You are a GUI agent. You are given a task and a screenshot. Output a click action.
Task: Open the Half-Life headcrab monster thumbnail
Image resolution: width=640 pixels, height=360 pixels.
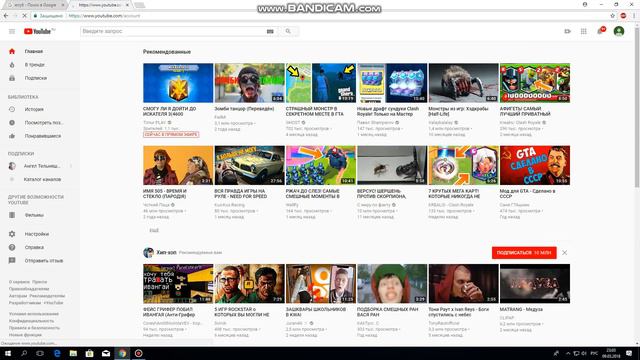click(463, 83)
